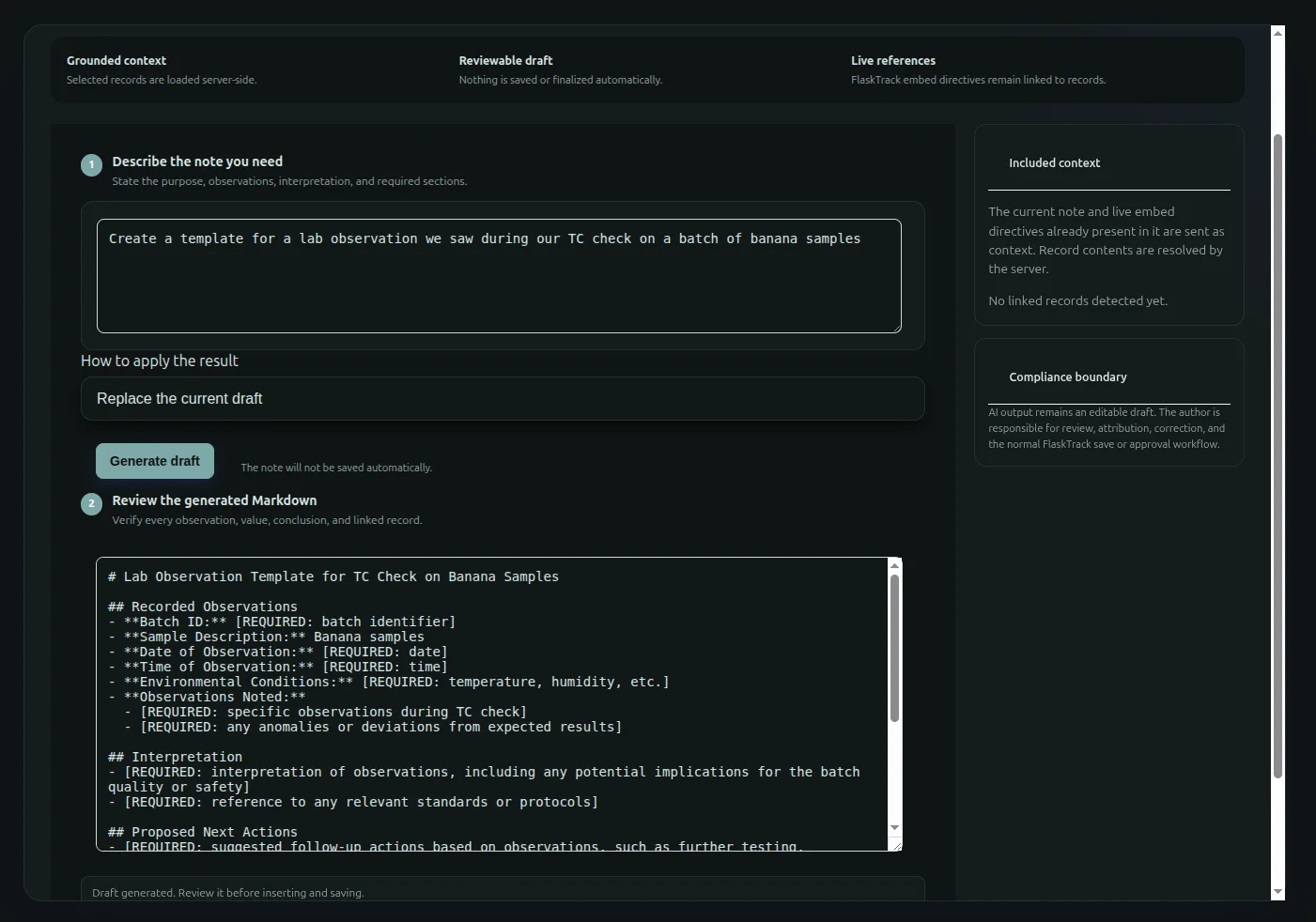Screen dimensions: 1316x922
Task: Click 'Selected records are loaded server-side.' text
Action: pyautogui.click(x=162, y=80)
